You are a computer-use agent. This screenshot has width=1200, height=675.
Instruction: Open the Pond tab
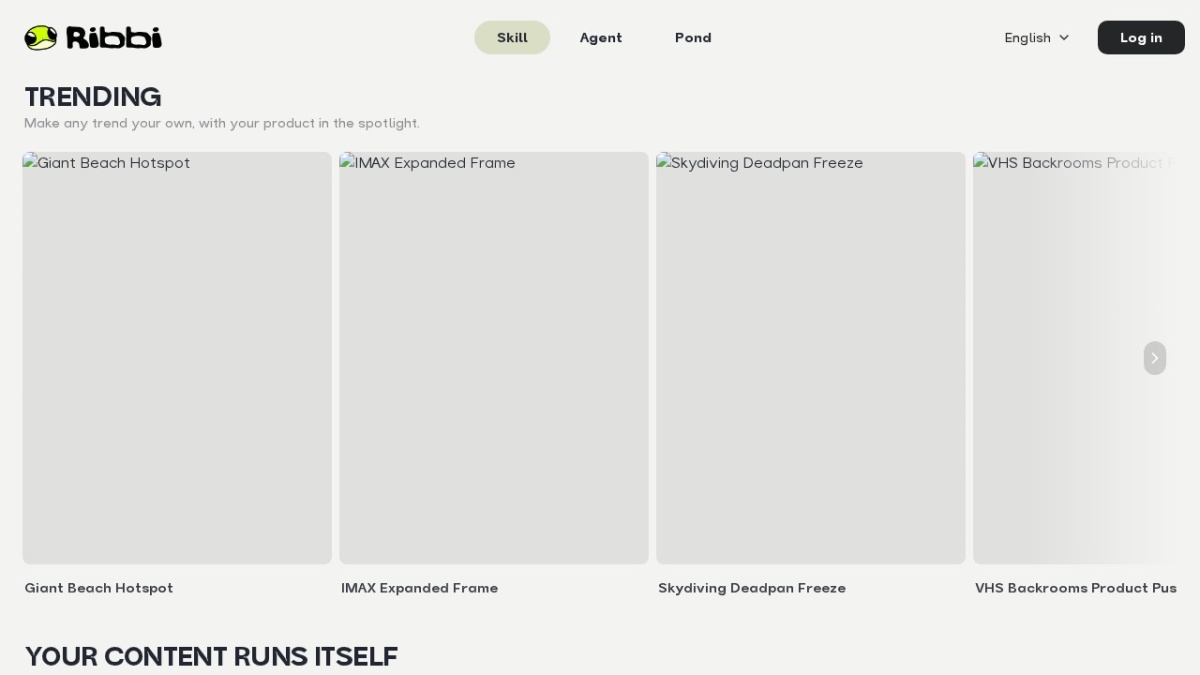pos(693,38)
